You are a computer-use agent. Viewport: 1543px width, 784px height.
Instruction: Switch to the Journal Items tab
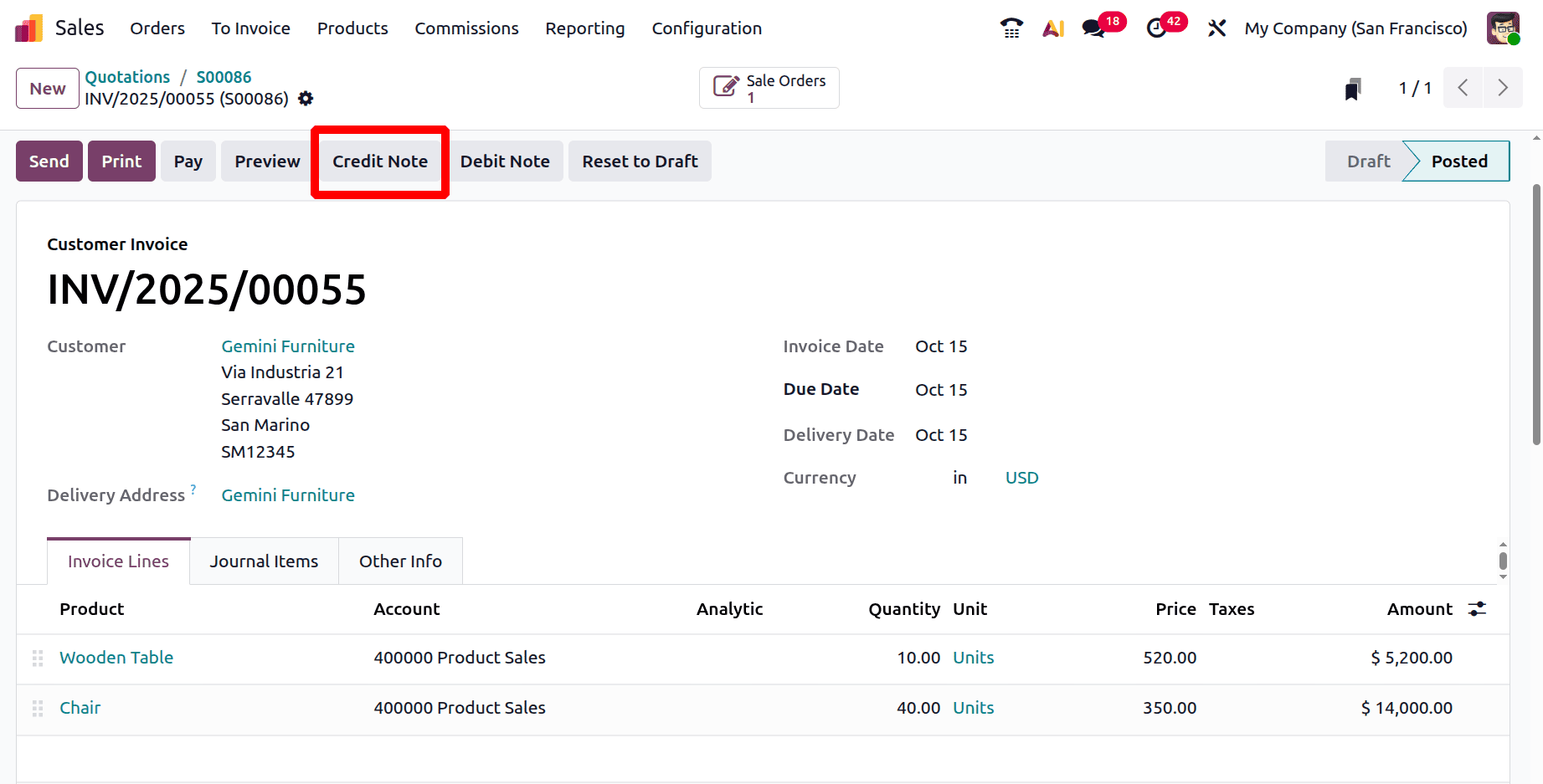pyautogui.click(x=264, y=561)
